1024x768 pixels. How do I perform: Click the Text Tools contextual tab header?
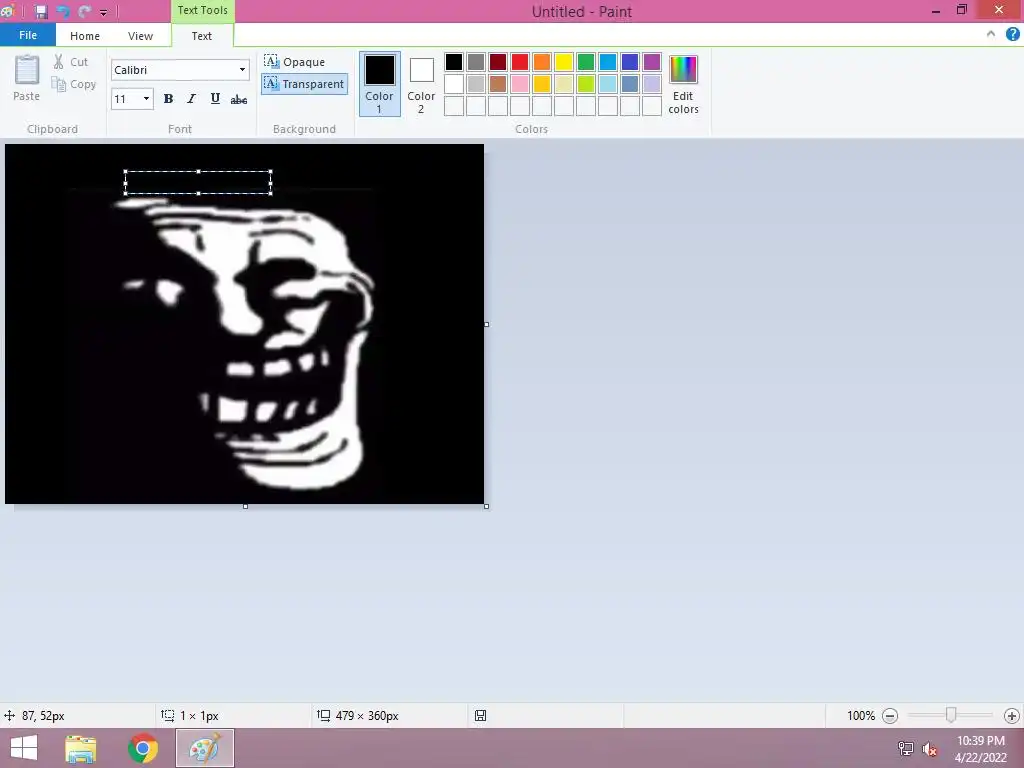(202, 10)
